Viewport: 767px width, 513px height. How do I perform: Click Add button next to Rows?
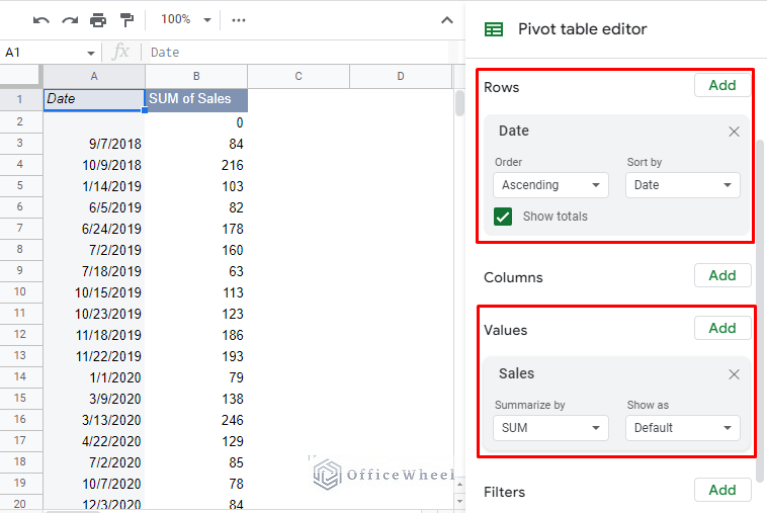point(722,85)
